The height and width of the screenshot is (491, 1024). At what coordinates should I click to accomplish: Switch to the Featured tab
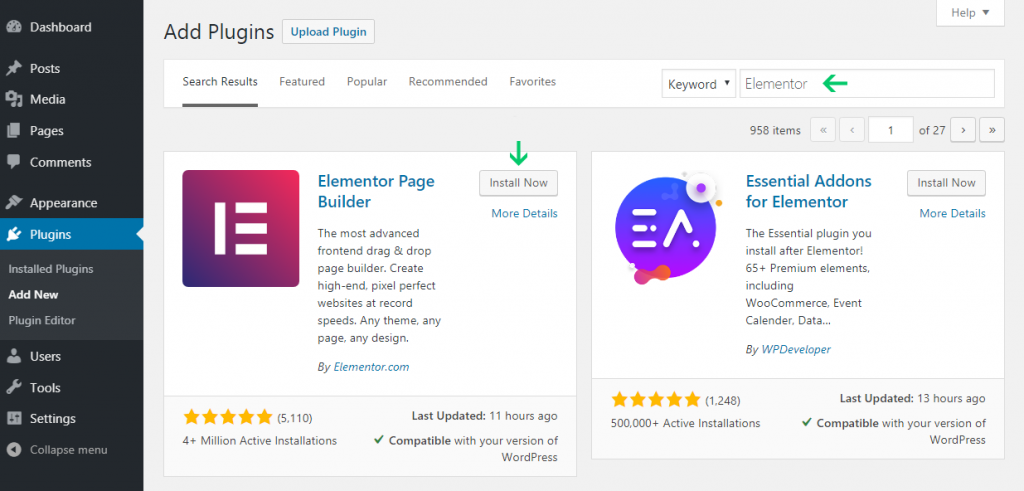coord(302,82)
